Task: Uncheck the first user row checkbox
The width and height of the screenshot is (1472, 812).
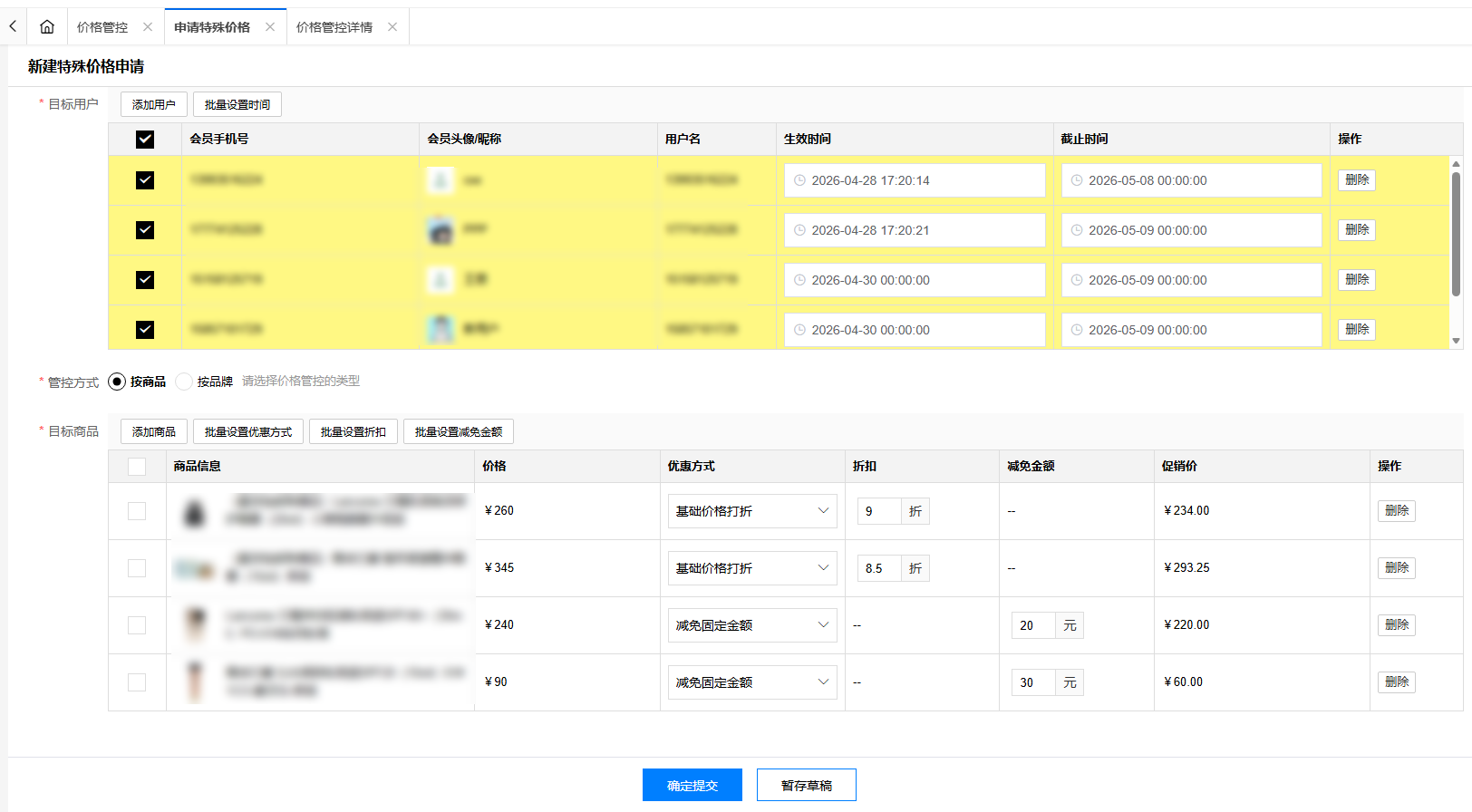Action: [x=145, y=180]
